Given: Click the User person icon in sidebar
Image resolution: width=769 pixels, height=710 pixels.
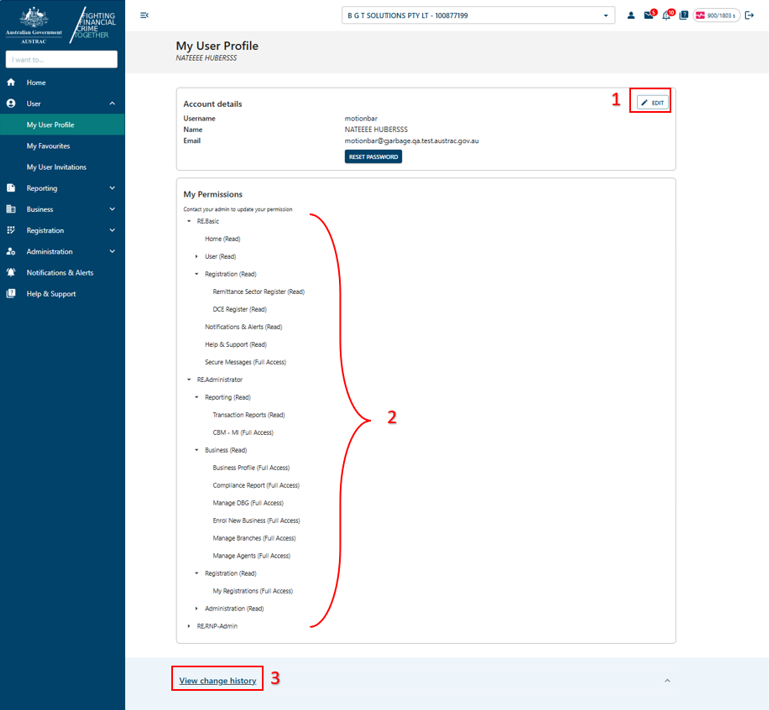Looking at the screenshot, I should coord(11,103).
